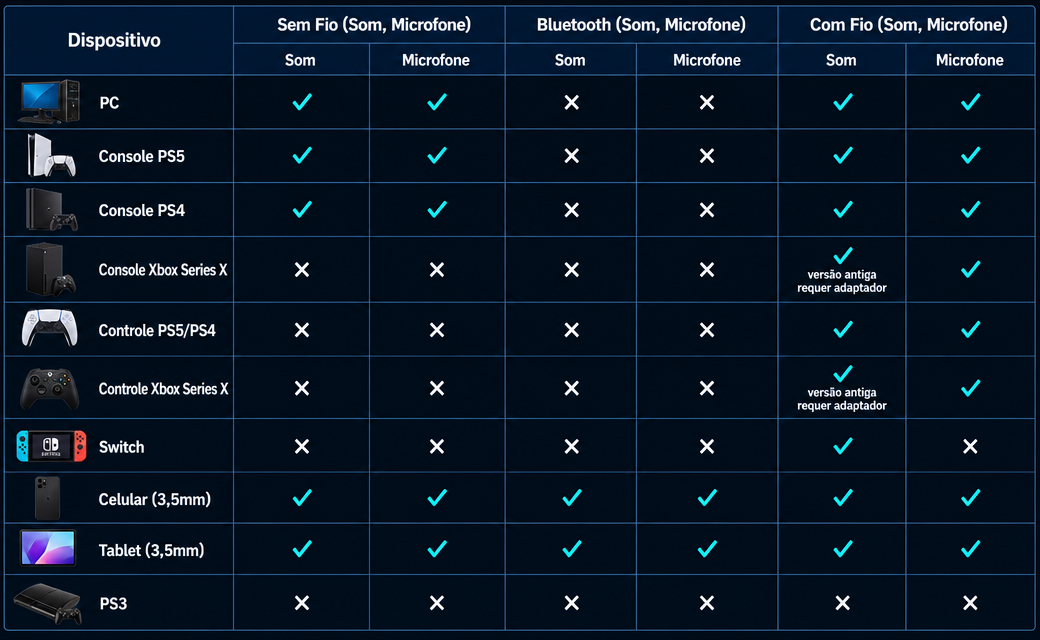The height and width of the screenshot is (640, 1040).
Task: Select the Xbox Series X console icon
Action: [50, 269]
